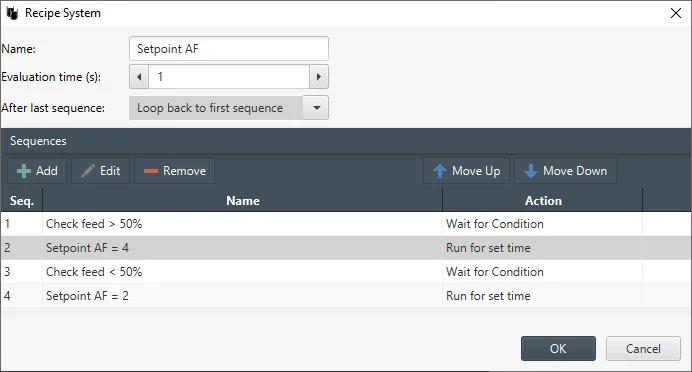The width and height of the screenshot is (692, 372).
Task: Click sequence number 2 cell
Action: [x=22, y=248]
